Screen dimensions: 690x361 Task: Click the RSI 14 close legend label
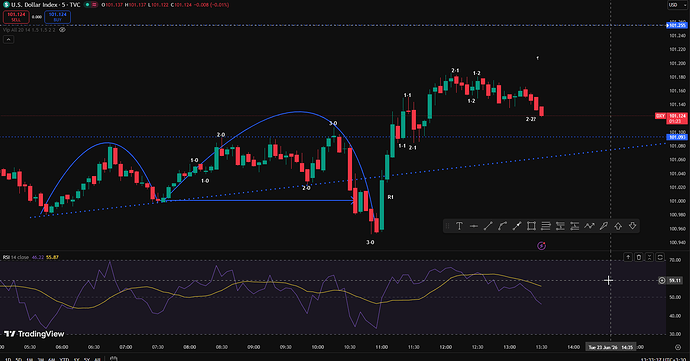pyautogui.click(x=16, y=257)
